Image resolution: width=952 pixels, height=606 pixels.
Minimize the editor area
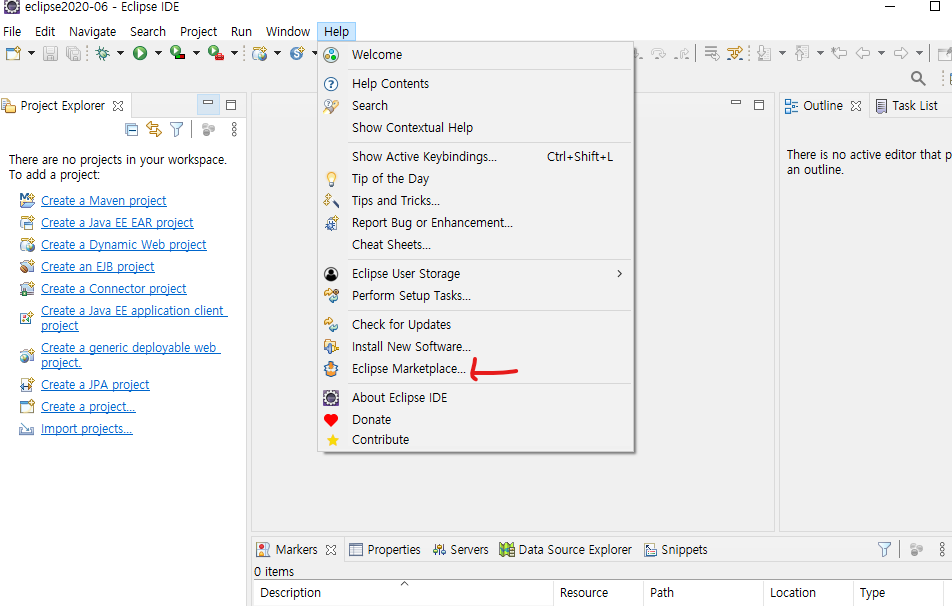tap(736, 103)
